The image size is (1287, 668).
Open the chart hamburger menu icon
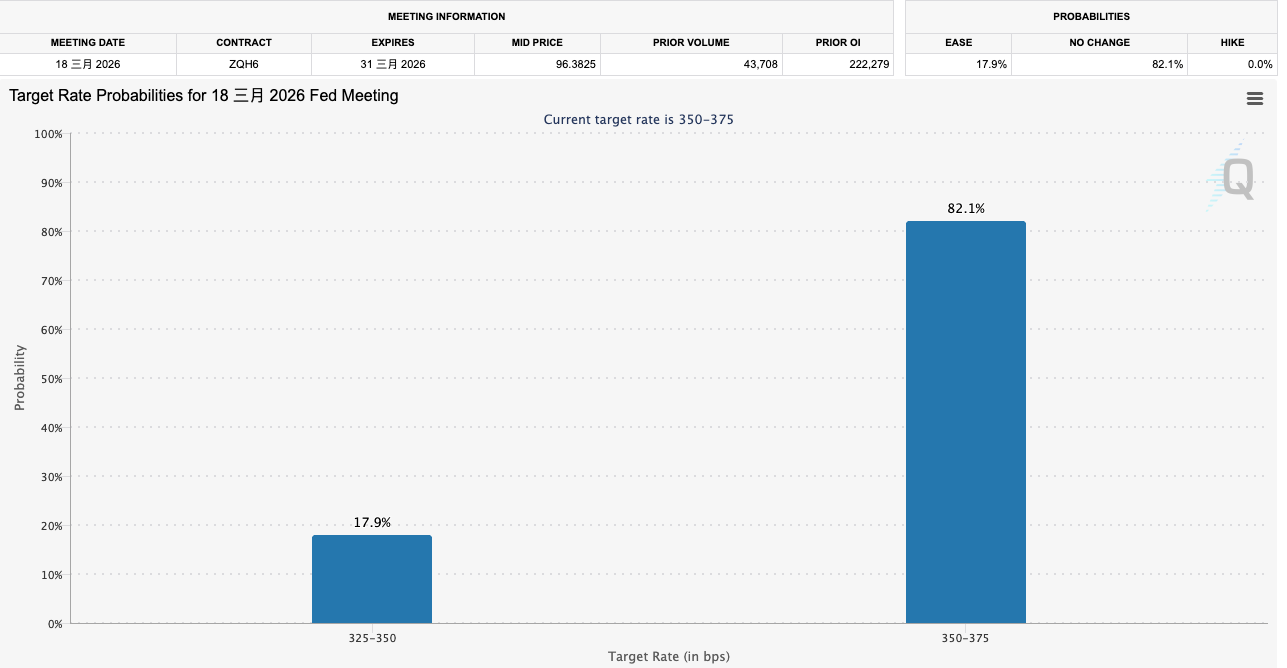click(x=1255, y=98)
